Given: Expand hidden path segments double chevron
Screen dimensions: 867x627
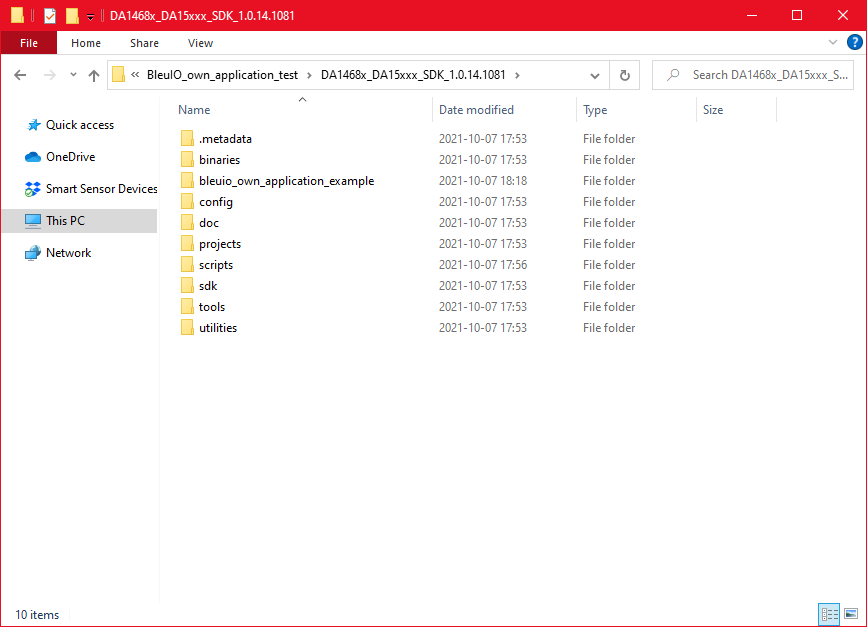Looking at the screenshot, I should [x=135, y=75].
